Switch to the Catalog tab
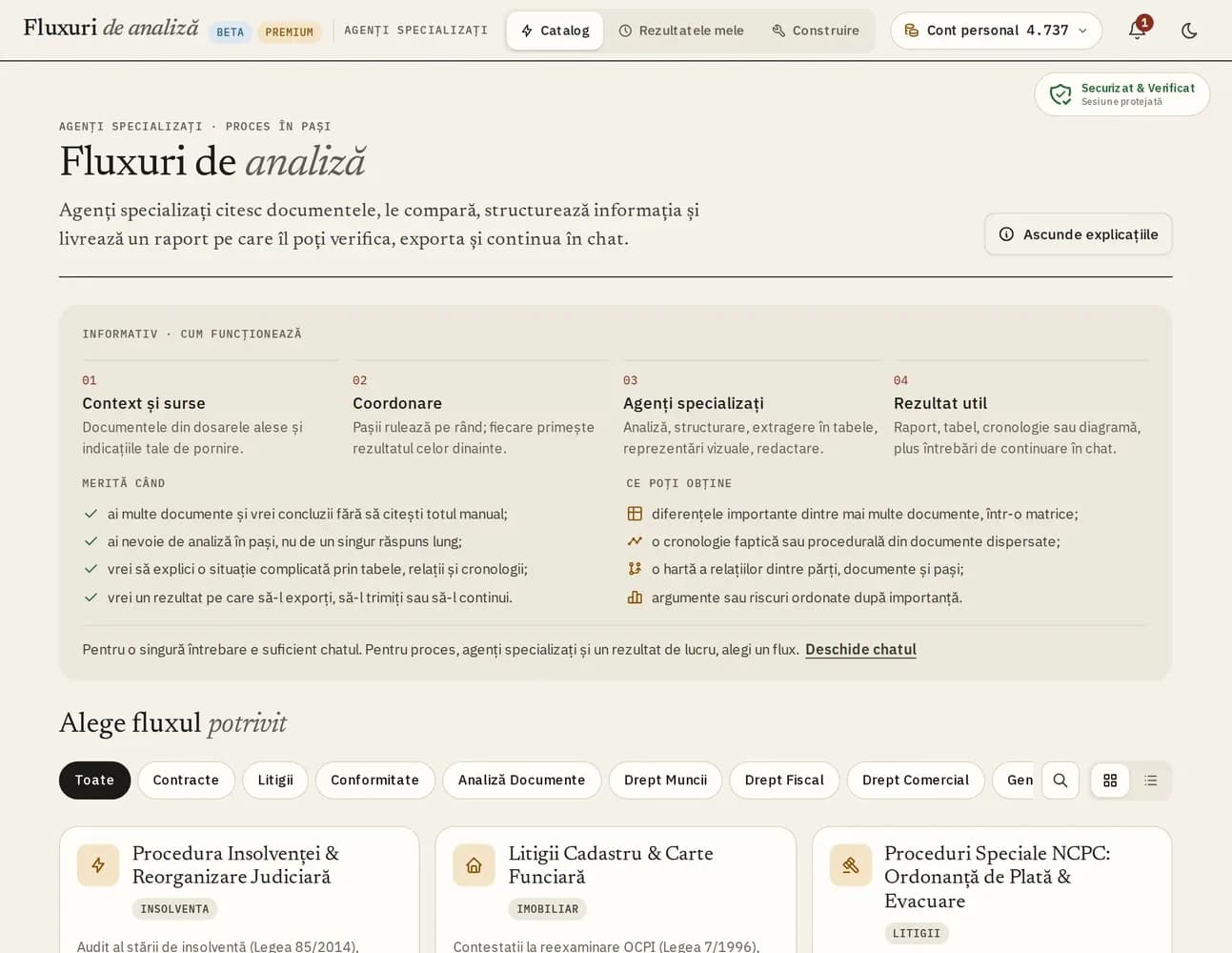 (555, 30)
